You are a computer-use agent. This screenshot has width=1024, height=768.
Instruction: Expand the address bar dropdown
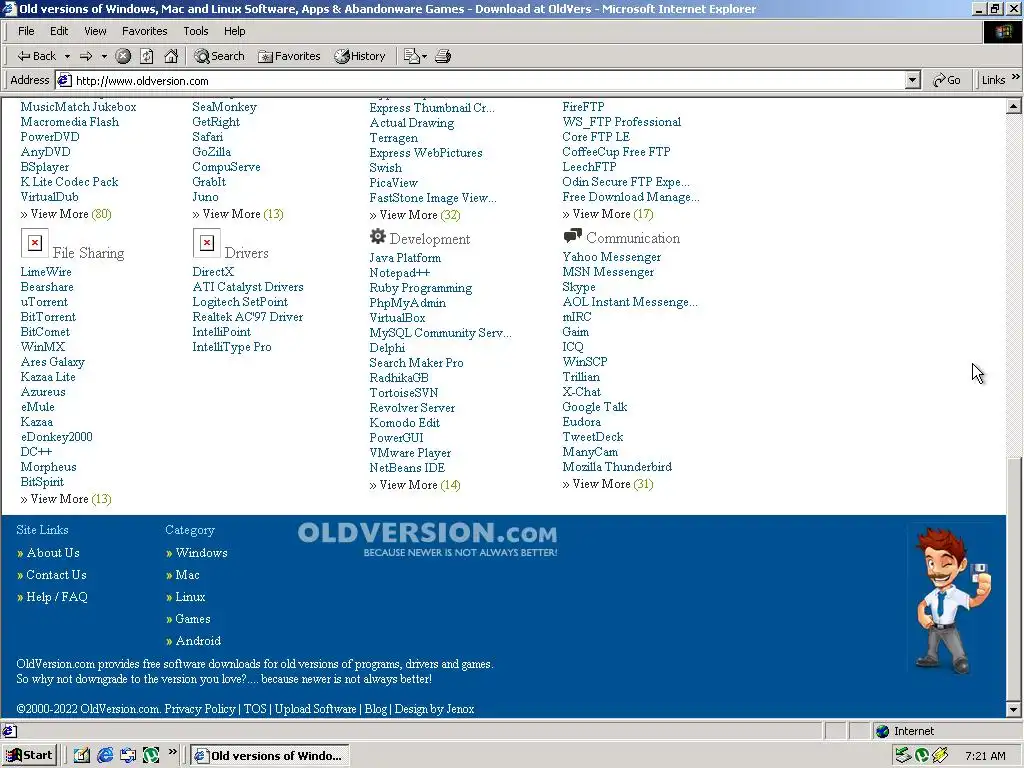913,80
